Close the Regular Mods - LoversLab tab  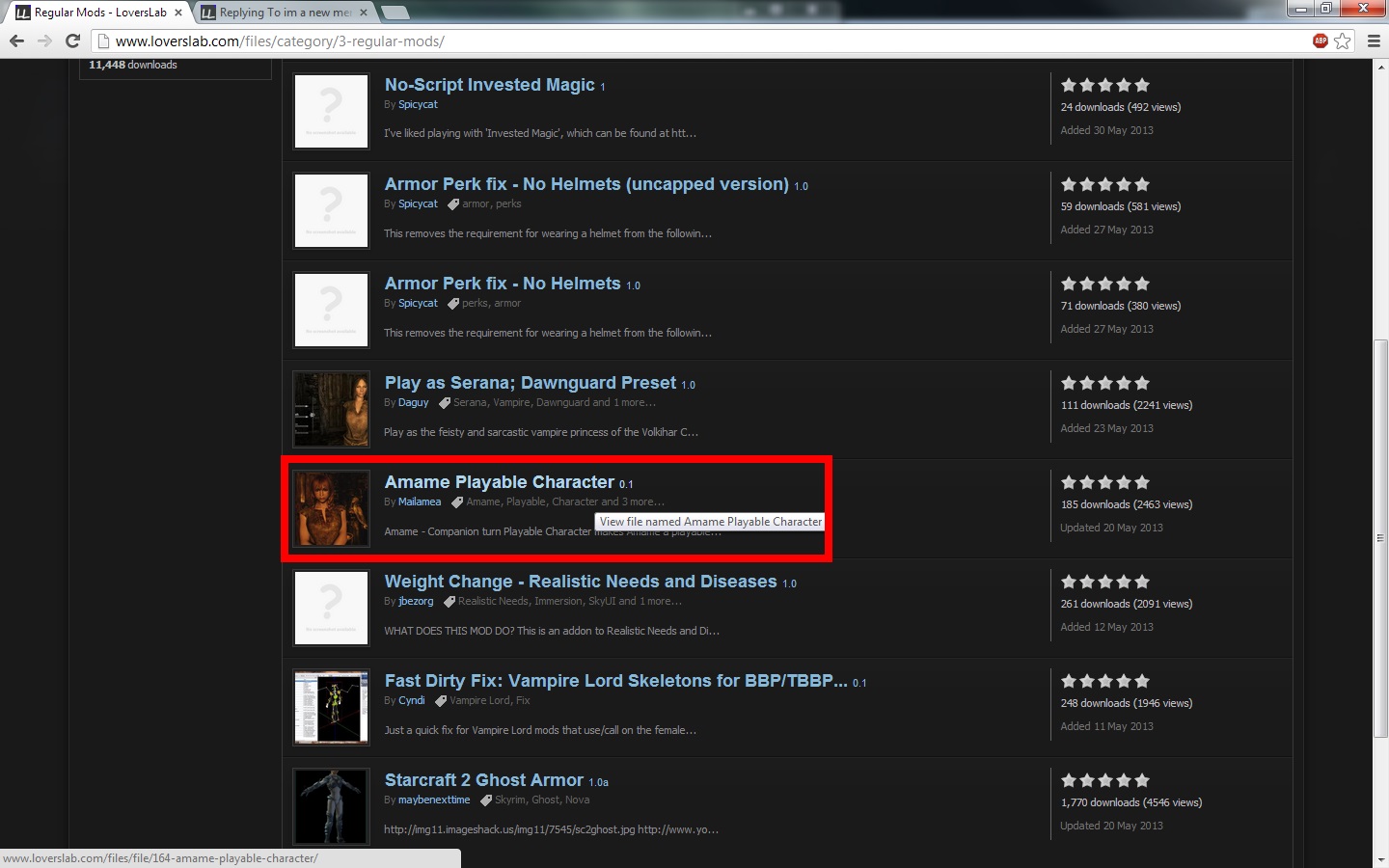(x=178, y=13)
